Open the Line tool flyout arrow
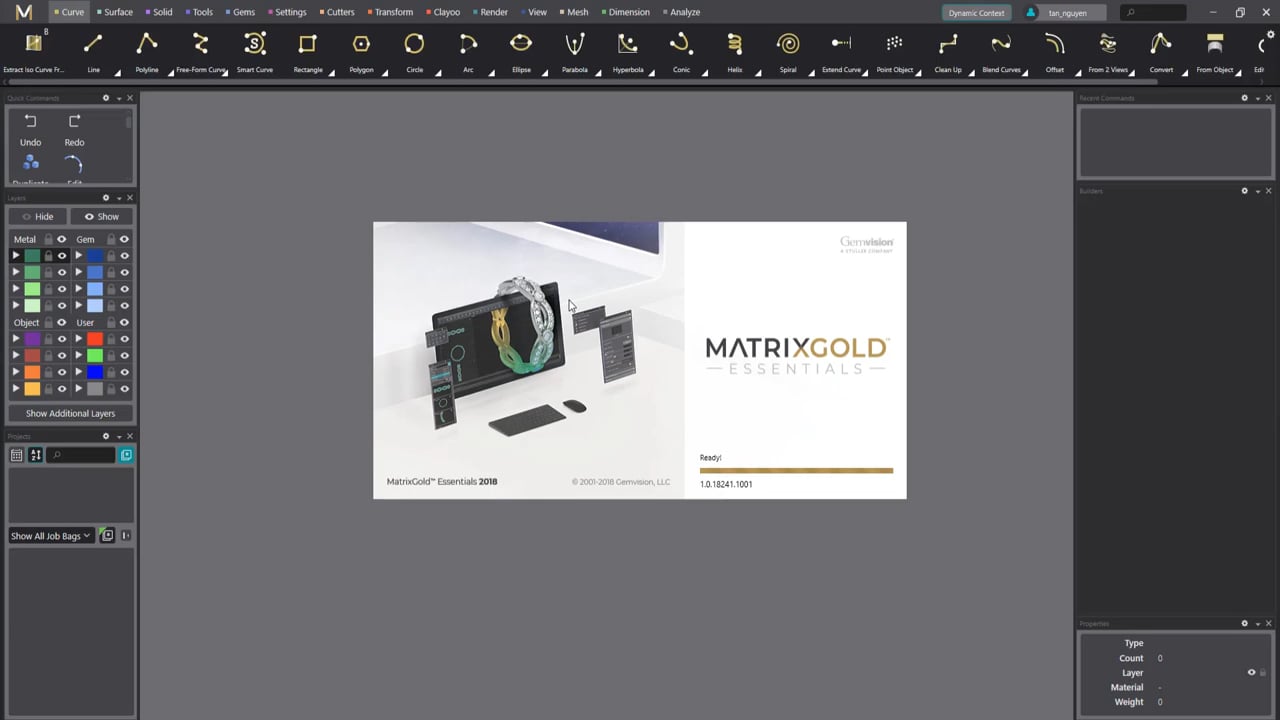Image resolution: width=1280 pixels, height=720 pixels. click(117, 72)
